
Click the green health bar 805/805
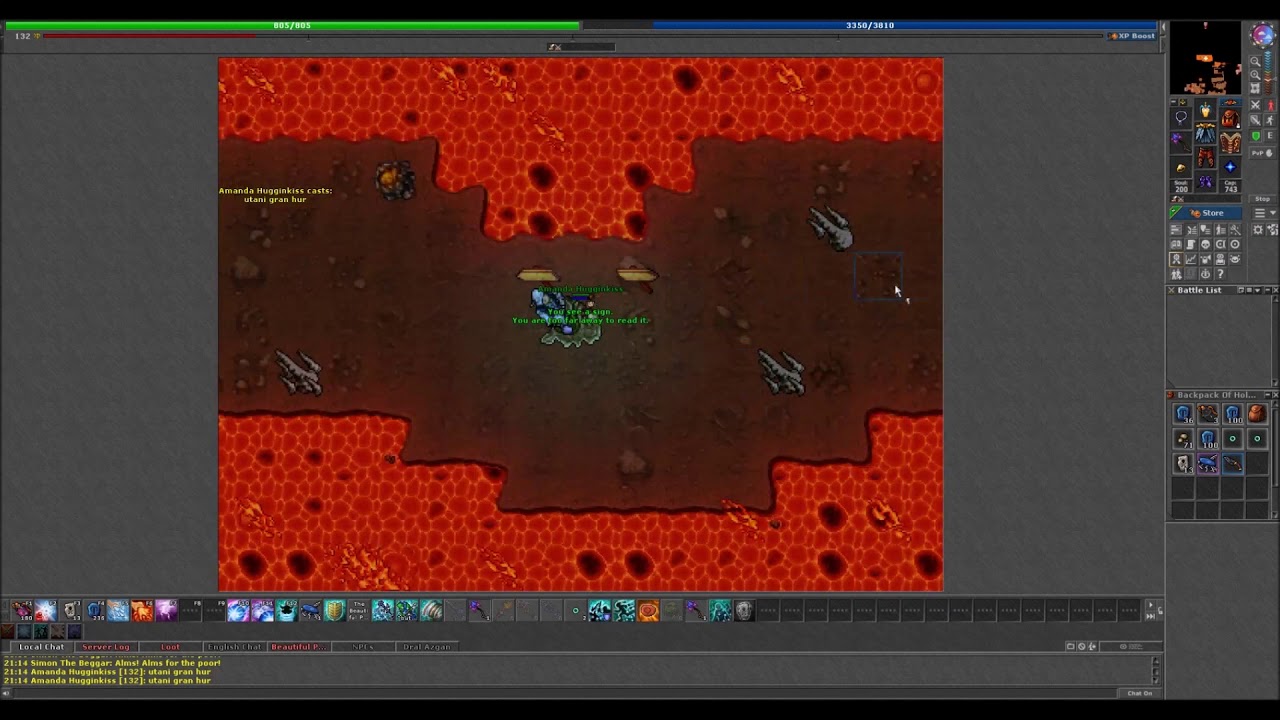click(292, 25)
